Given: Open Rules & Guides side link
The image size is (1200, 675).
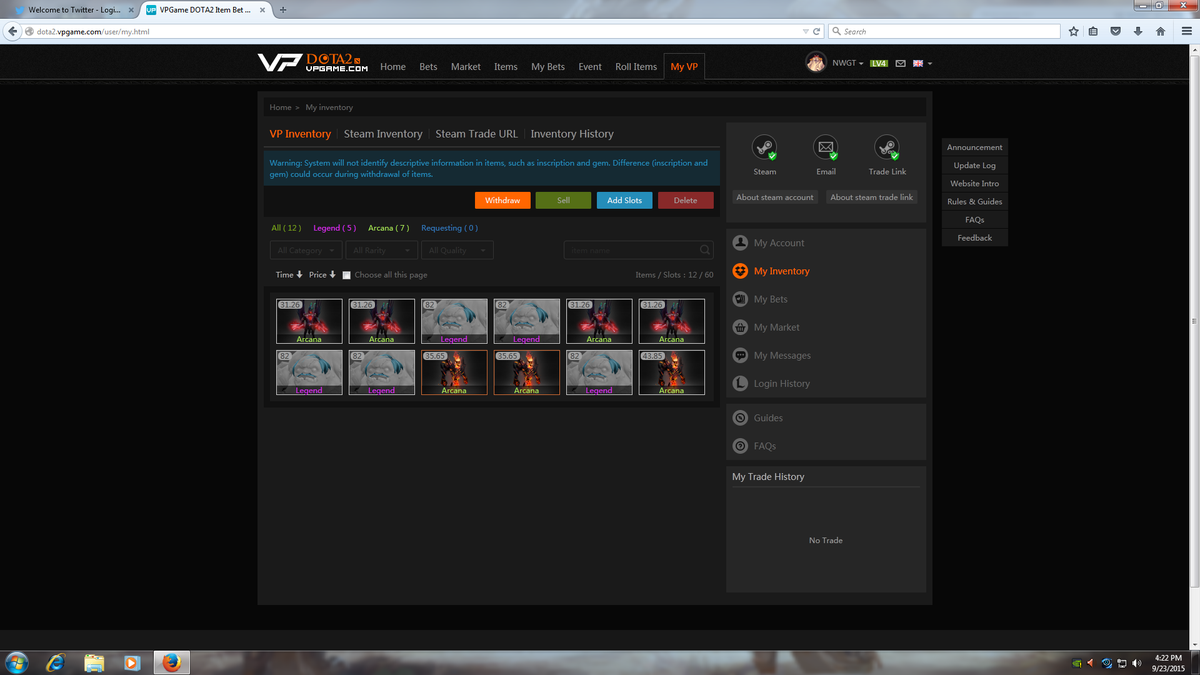Looking at the screenshot, I should [x=974, y=201].
